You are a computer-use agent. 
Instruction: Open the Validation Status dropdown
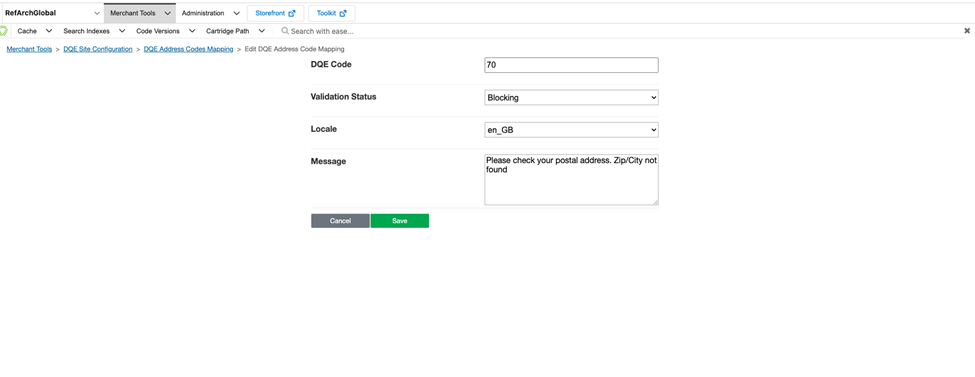pos(571,97)
